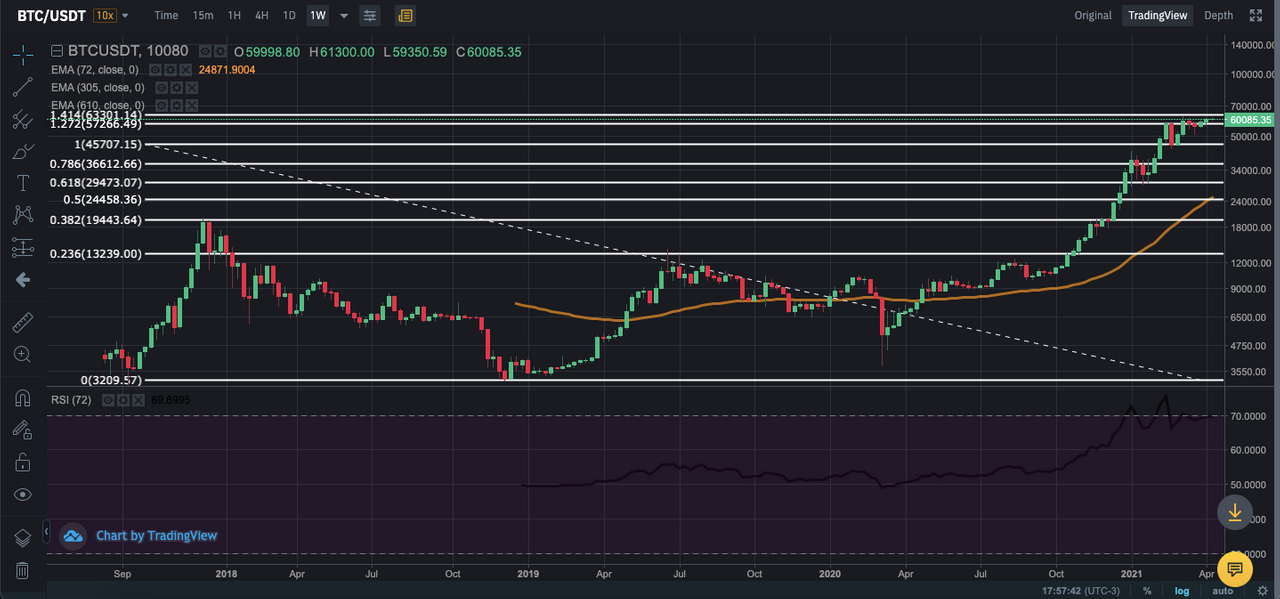Click the BTC/USDT pair title
The image size is (1280, 599).
click(50, 16)
